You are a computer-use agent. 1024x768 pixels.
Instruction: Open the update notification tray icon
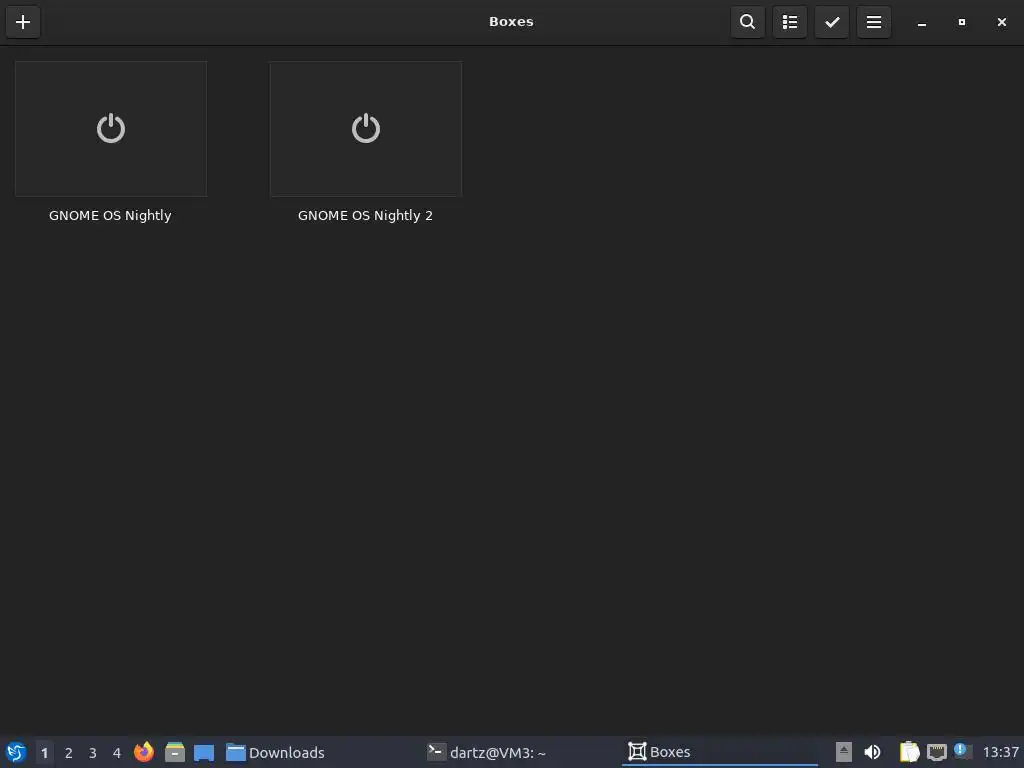[x=963, y=751]
